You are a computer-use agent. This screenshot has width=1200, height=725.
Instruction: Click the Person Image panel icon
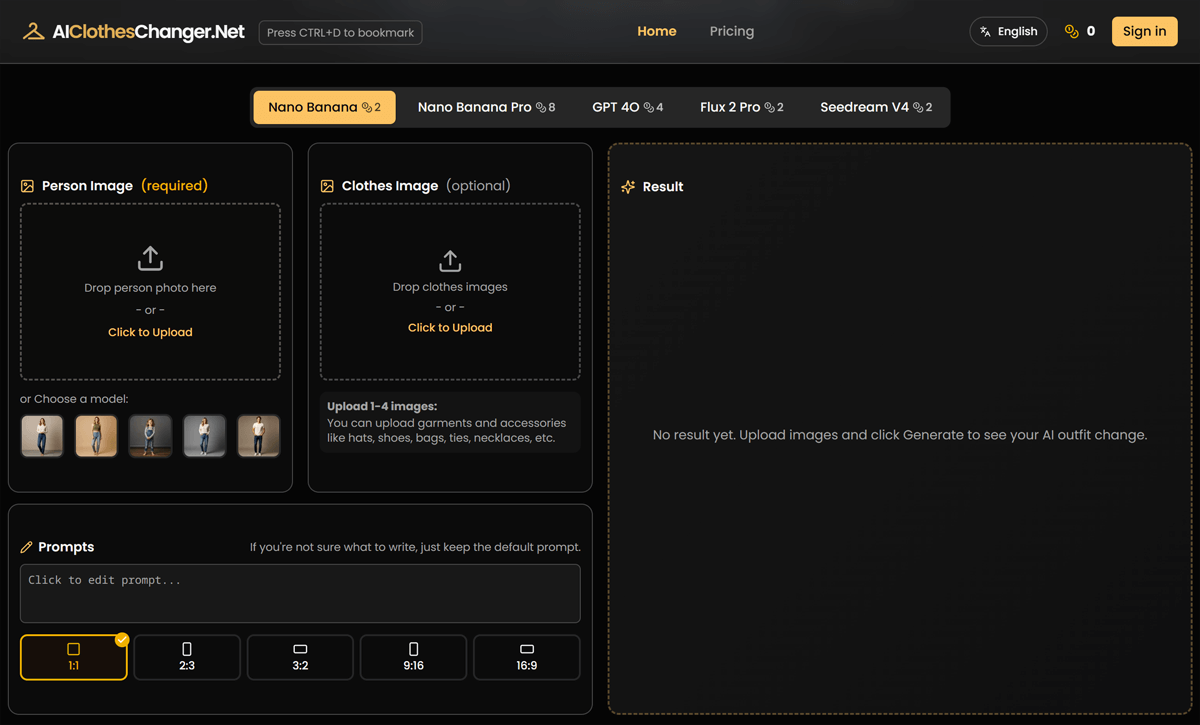(26, 185)
